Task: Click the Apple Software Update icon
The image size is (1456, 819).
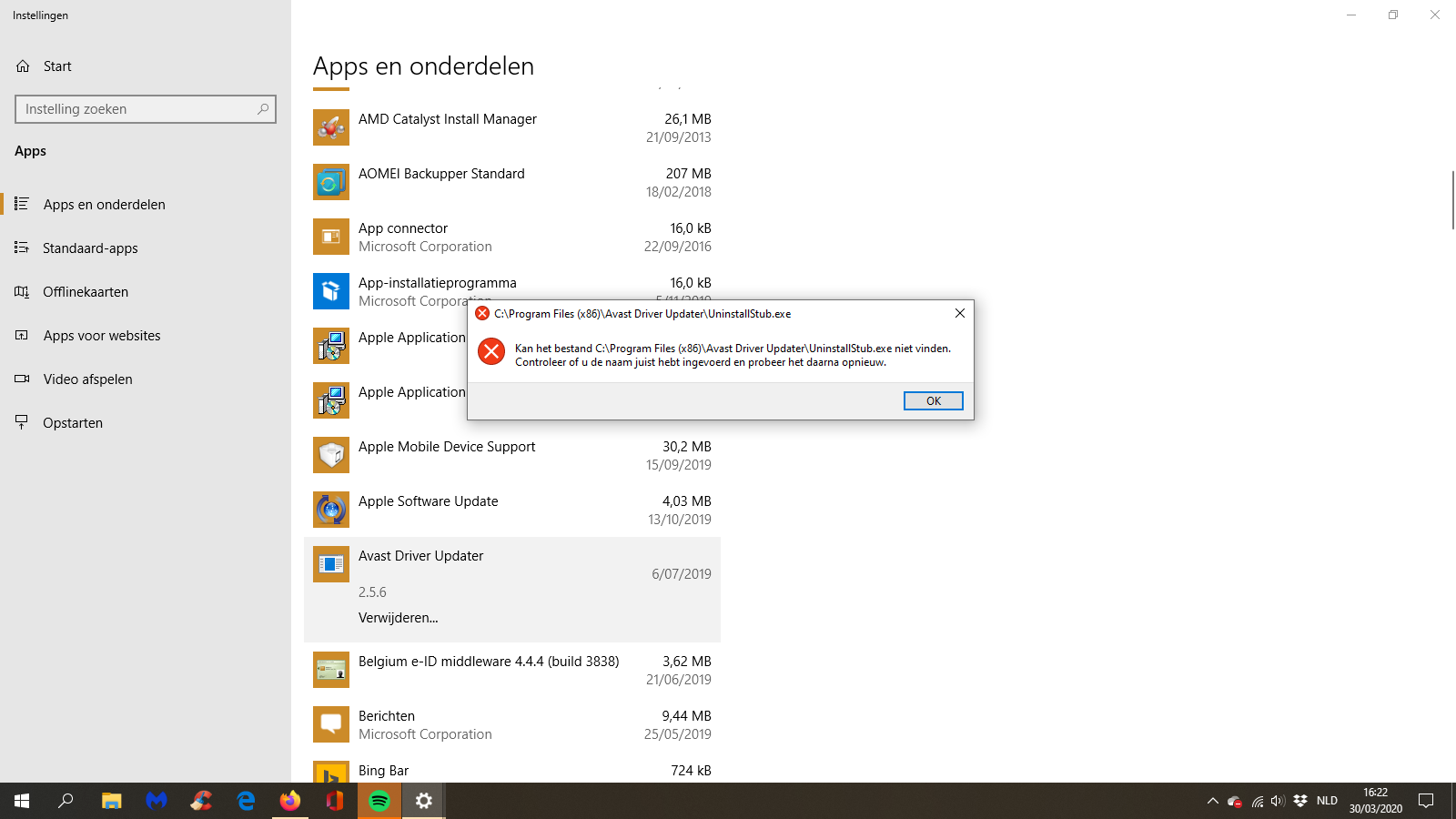Action: [x=331, y=510]
